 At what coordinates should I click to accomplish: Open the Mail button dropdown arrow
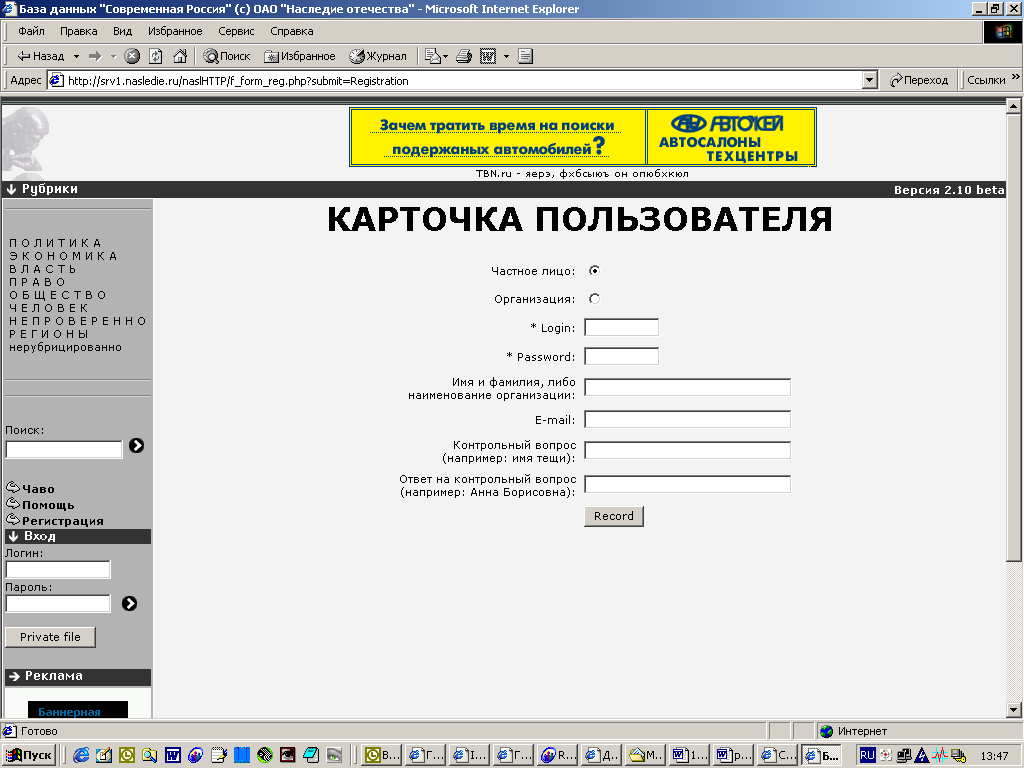point(445,56)
